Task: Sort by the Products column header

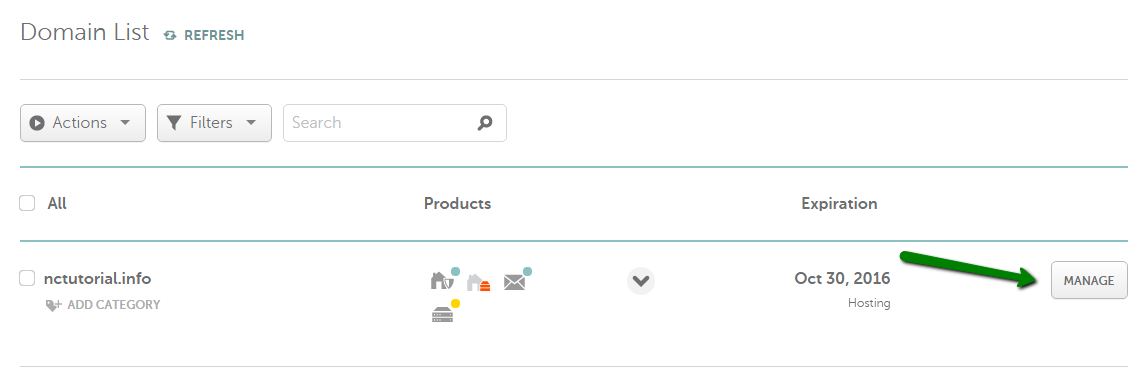Action: tap(458, 204)
